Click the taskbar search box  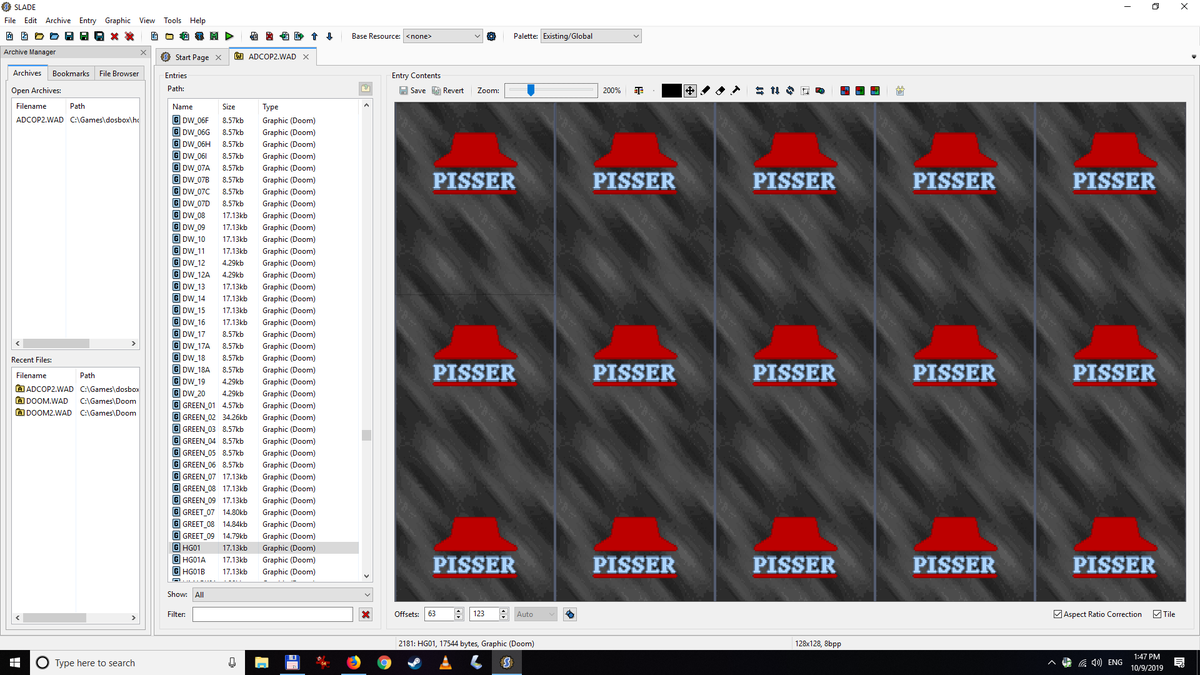137,662
